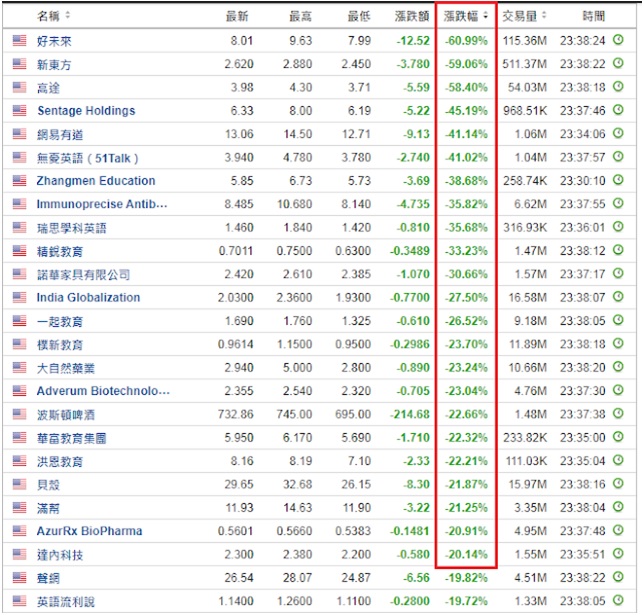Click the 511.37M volume value
Screen dimensions: 644x615
(524, 64)
